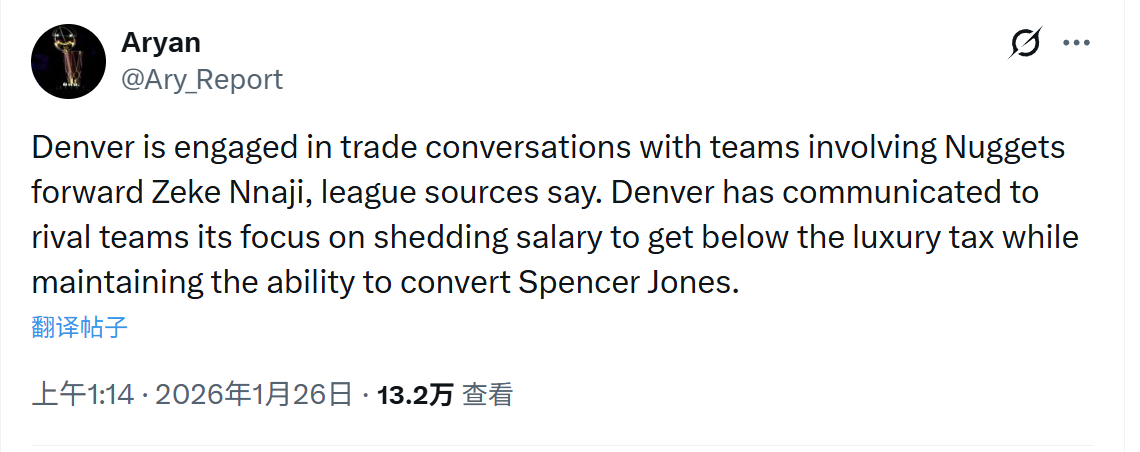The image size is (1140, 452).
Task: Click the name Spencer Jones in post
Action: 627,282
